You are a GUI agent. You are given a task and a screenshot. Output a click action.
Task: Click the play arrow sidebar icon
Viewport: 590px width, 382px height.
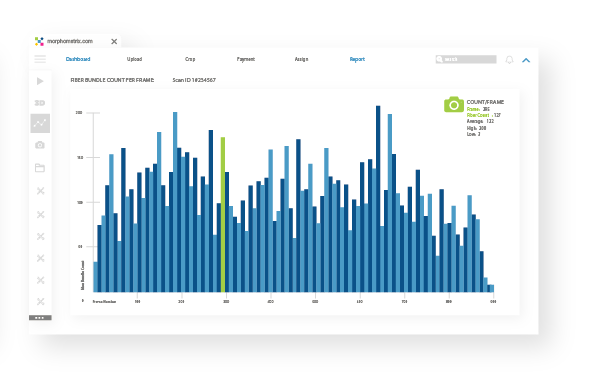click(x=40, y=81)
